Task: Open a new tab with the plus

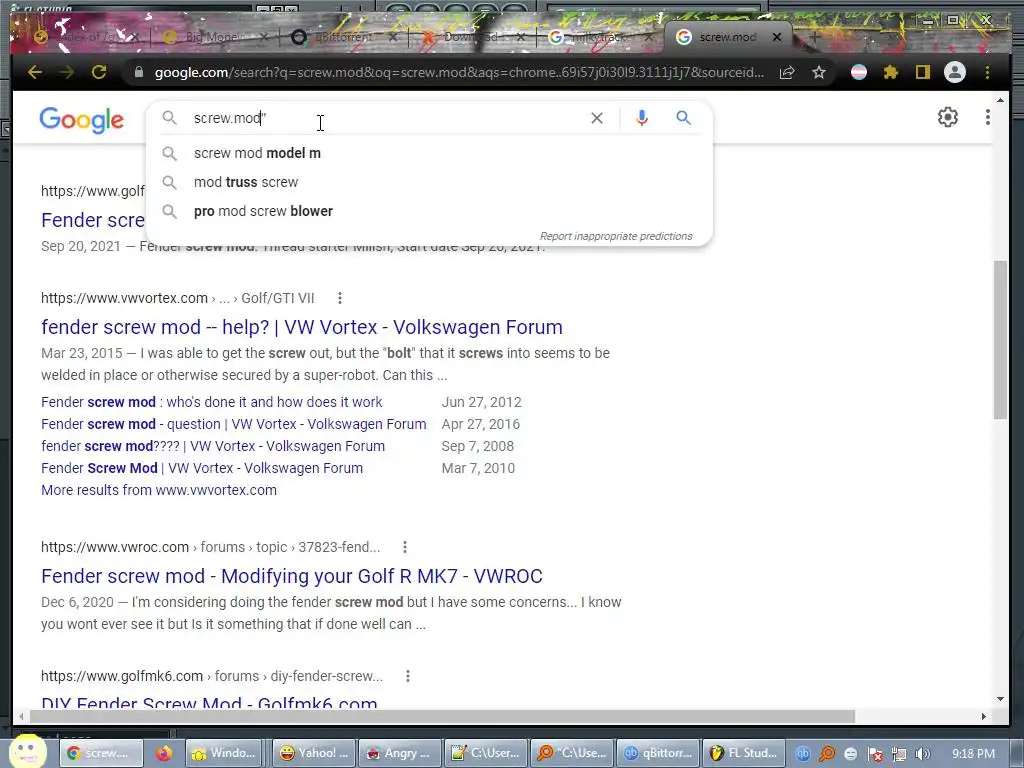Action: click(814, 37)
